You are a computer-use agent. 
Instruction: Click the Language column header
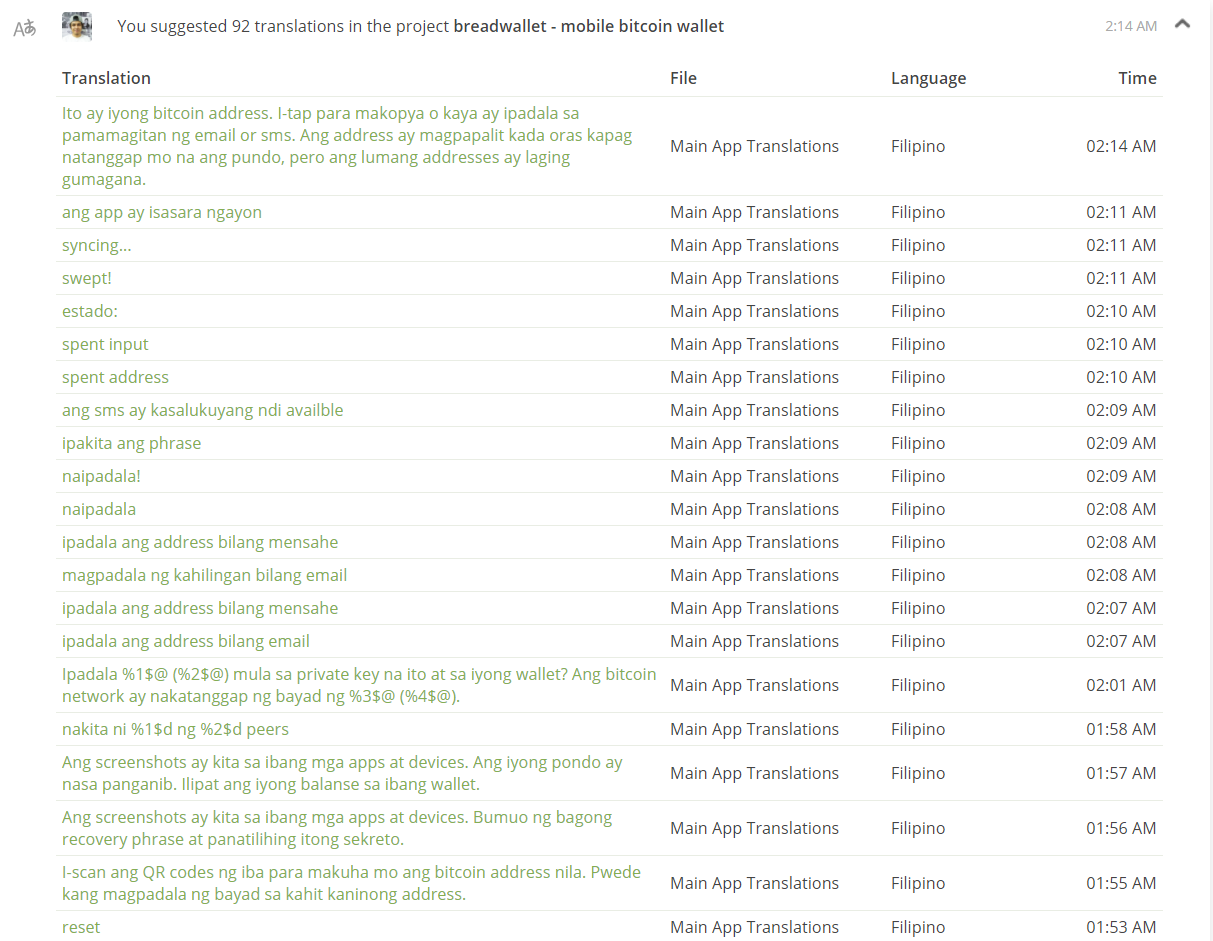[x=928, y=78]
